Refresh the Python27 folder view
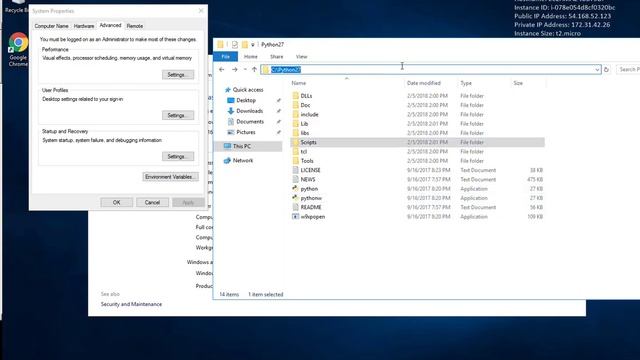 point(606,69)
